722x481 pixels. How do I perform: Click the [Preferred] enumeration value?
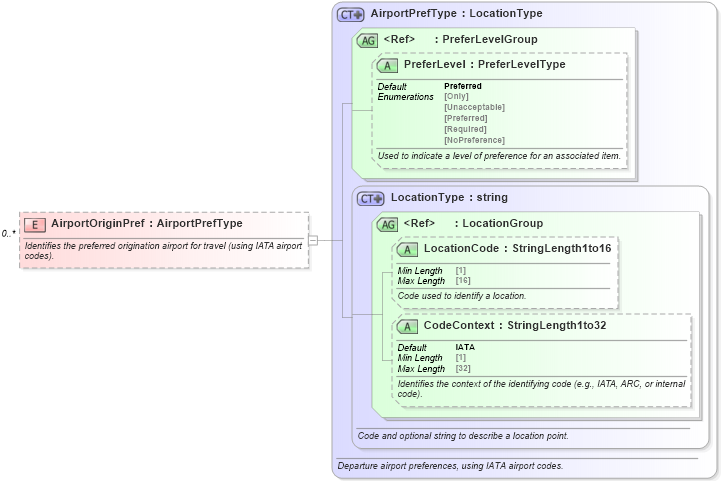466,118
